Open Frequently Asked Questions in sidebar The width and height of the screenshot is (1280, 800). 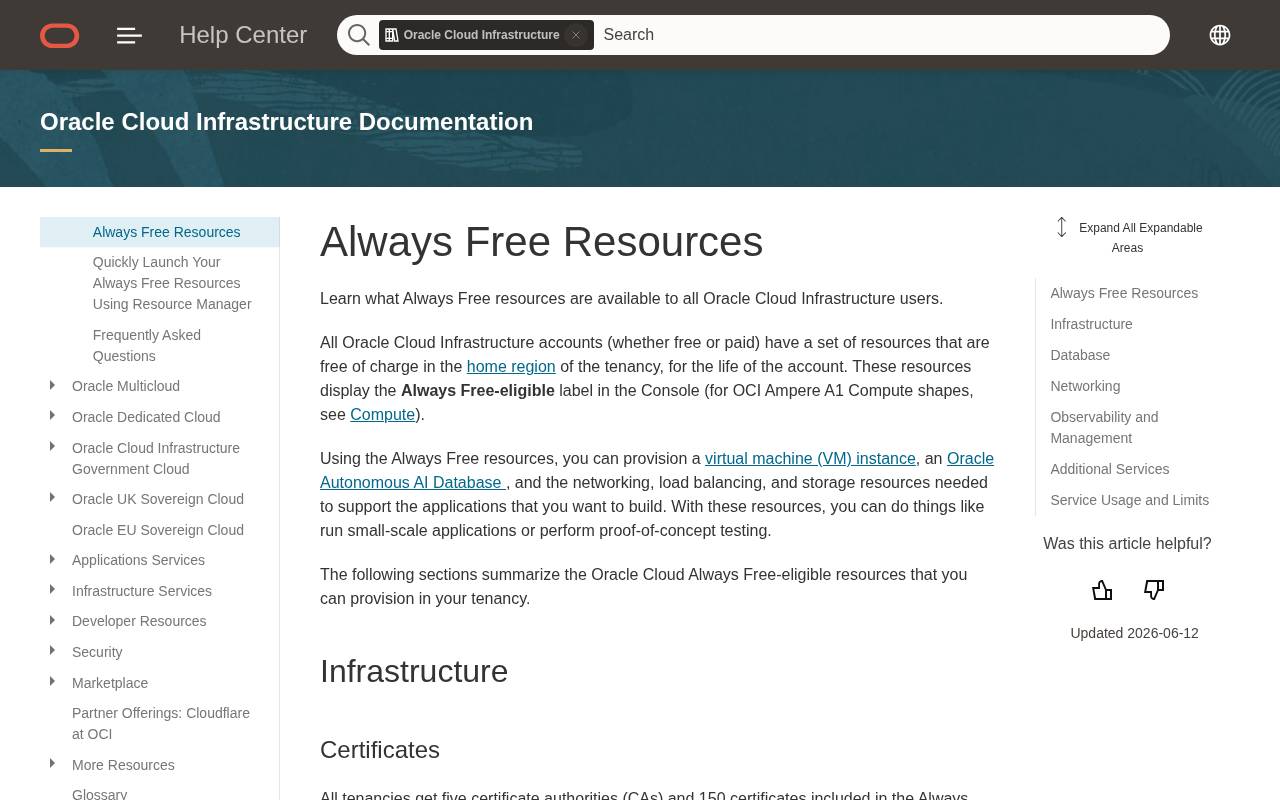(x=147, y=345)
